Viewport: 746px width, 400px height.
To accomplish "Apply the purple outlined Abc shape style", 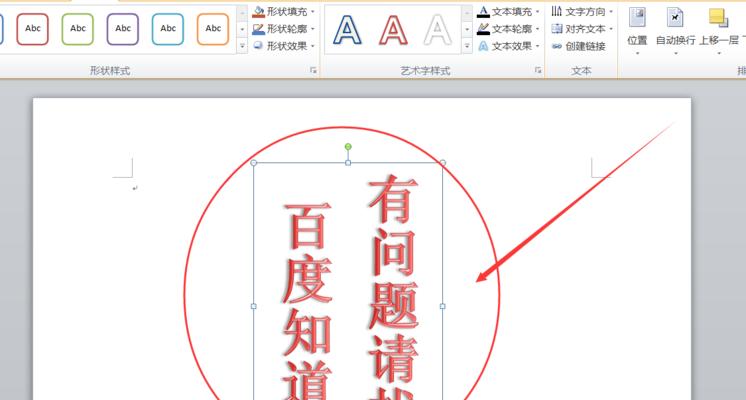I will 123,29.
